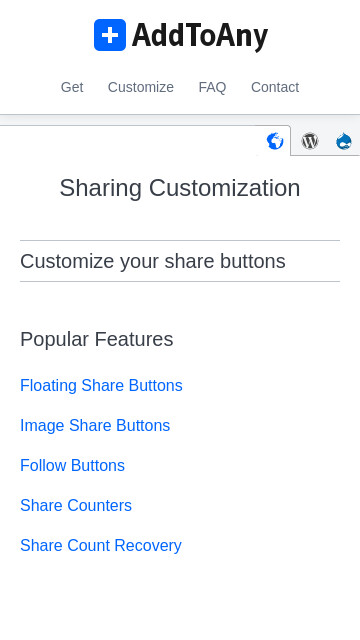Click the letter W in WordPress icon

[x=310, y=141]
